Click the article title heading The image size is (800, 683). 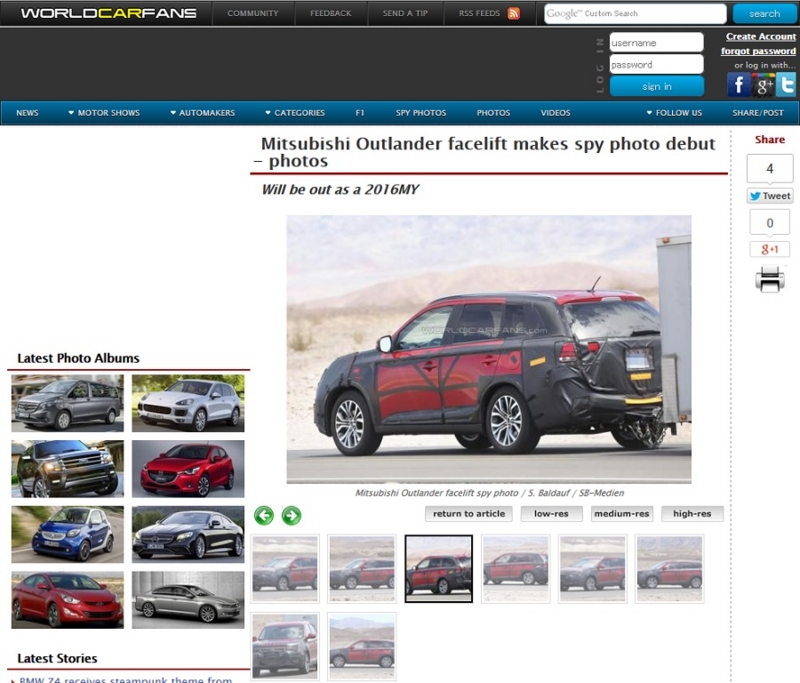[485, 152]
